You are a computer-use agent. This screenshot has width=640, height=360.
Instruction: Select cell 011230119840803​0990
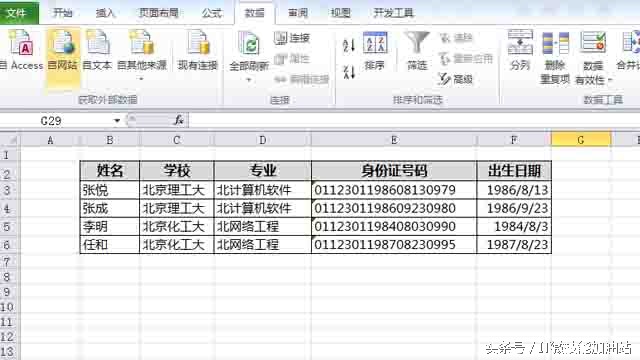pos(394,226)
